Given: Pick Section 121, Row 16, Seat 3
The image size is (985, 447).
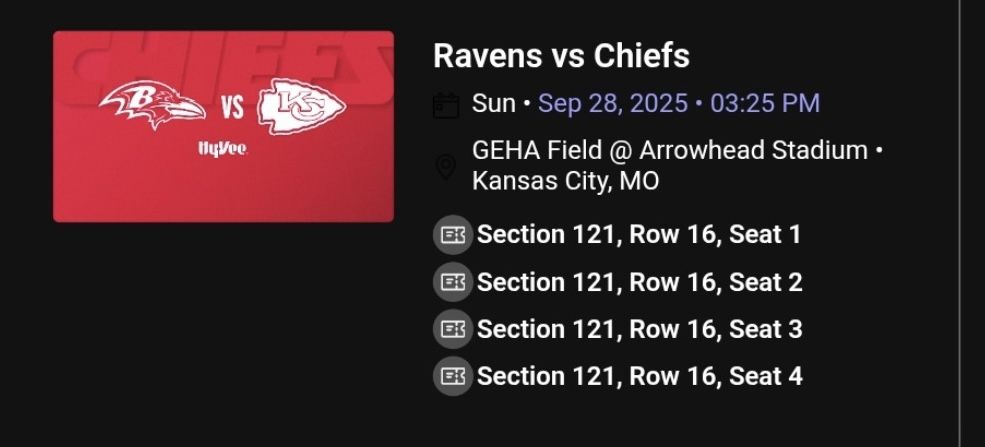Looking at the screenshot, I should [639, 329].
